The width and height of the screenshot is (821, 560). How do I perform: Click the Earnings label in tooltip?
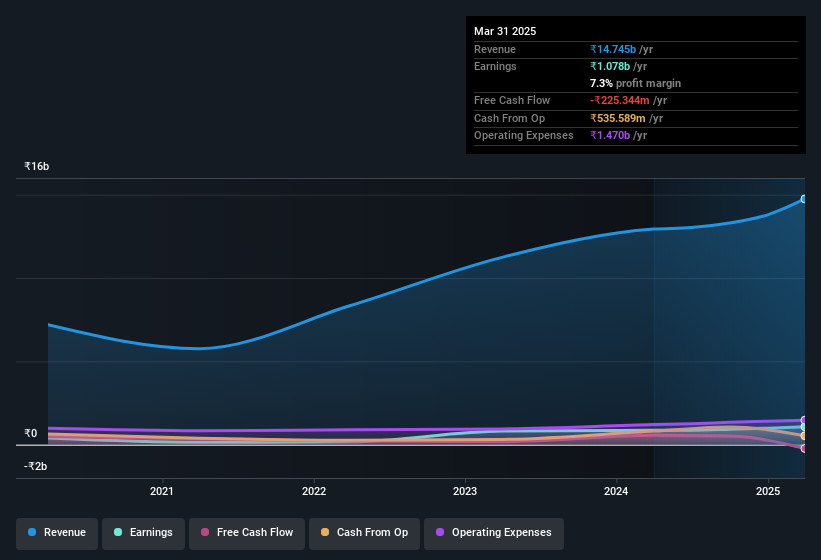pyautogui.click(x=495, y=66)
